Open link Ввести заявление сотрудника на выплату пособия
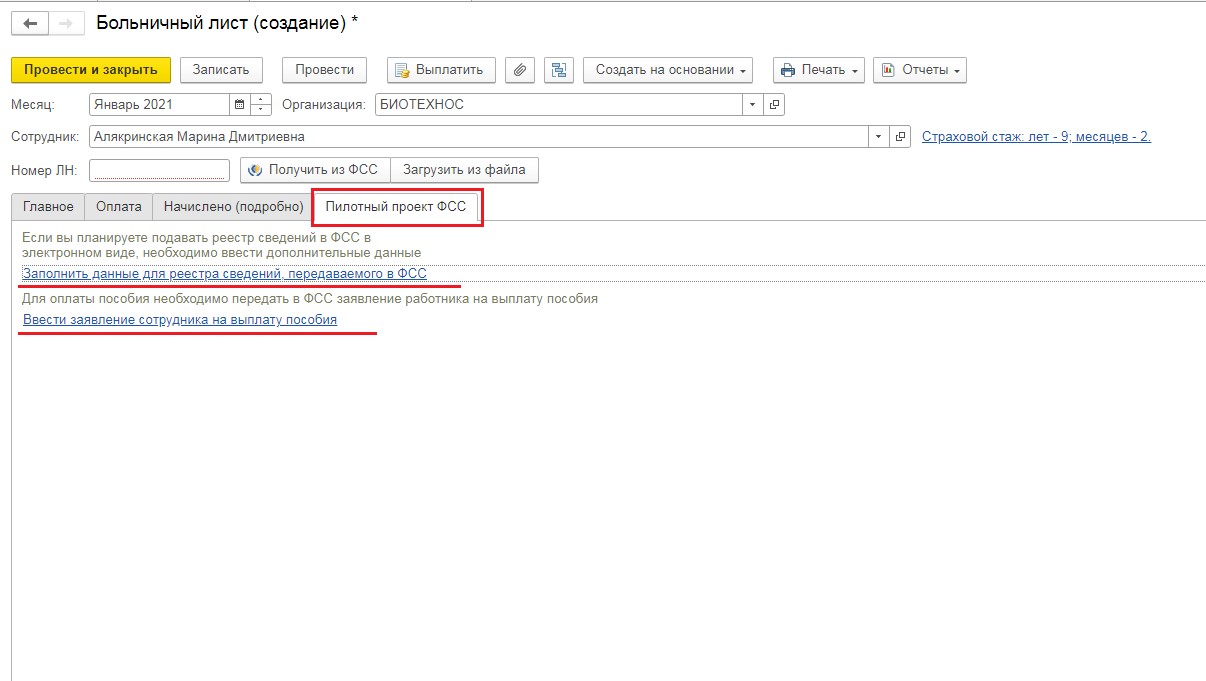Screen dimensions: 1206x681 click(180, 320)
